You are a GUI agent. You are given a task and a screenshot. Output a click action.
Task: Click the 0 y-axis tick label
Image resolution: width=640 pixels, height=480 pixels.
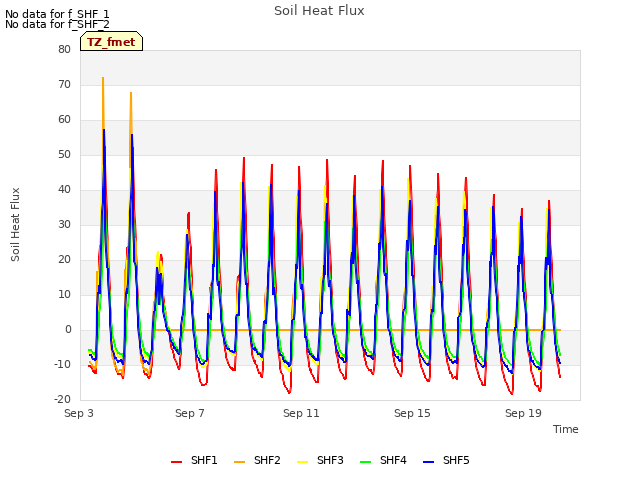(x=68, y=329)
